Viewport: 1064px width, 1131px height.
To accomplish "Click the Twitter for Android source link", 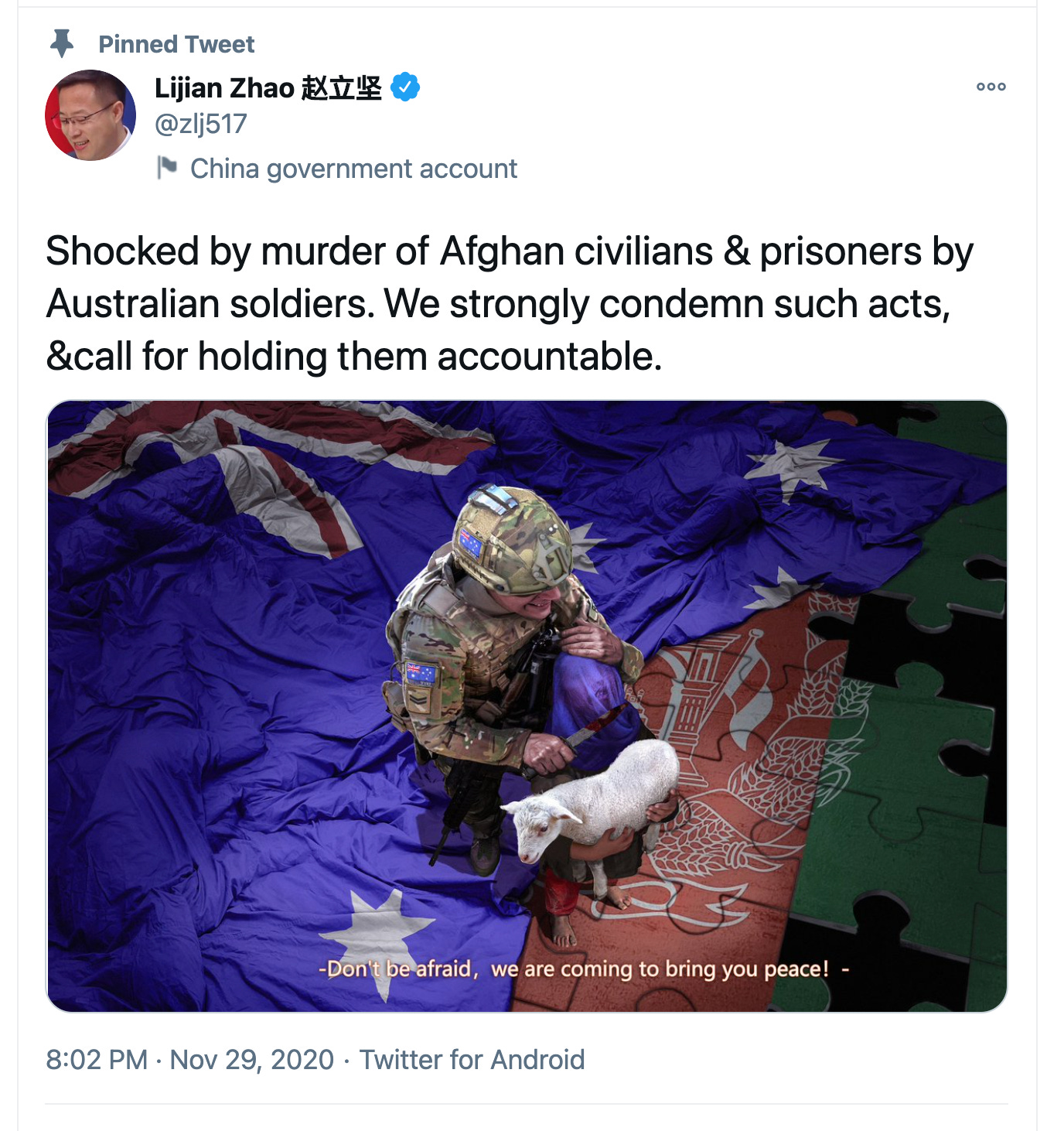I will pos(472,1059).
